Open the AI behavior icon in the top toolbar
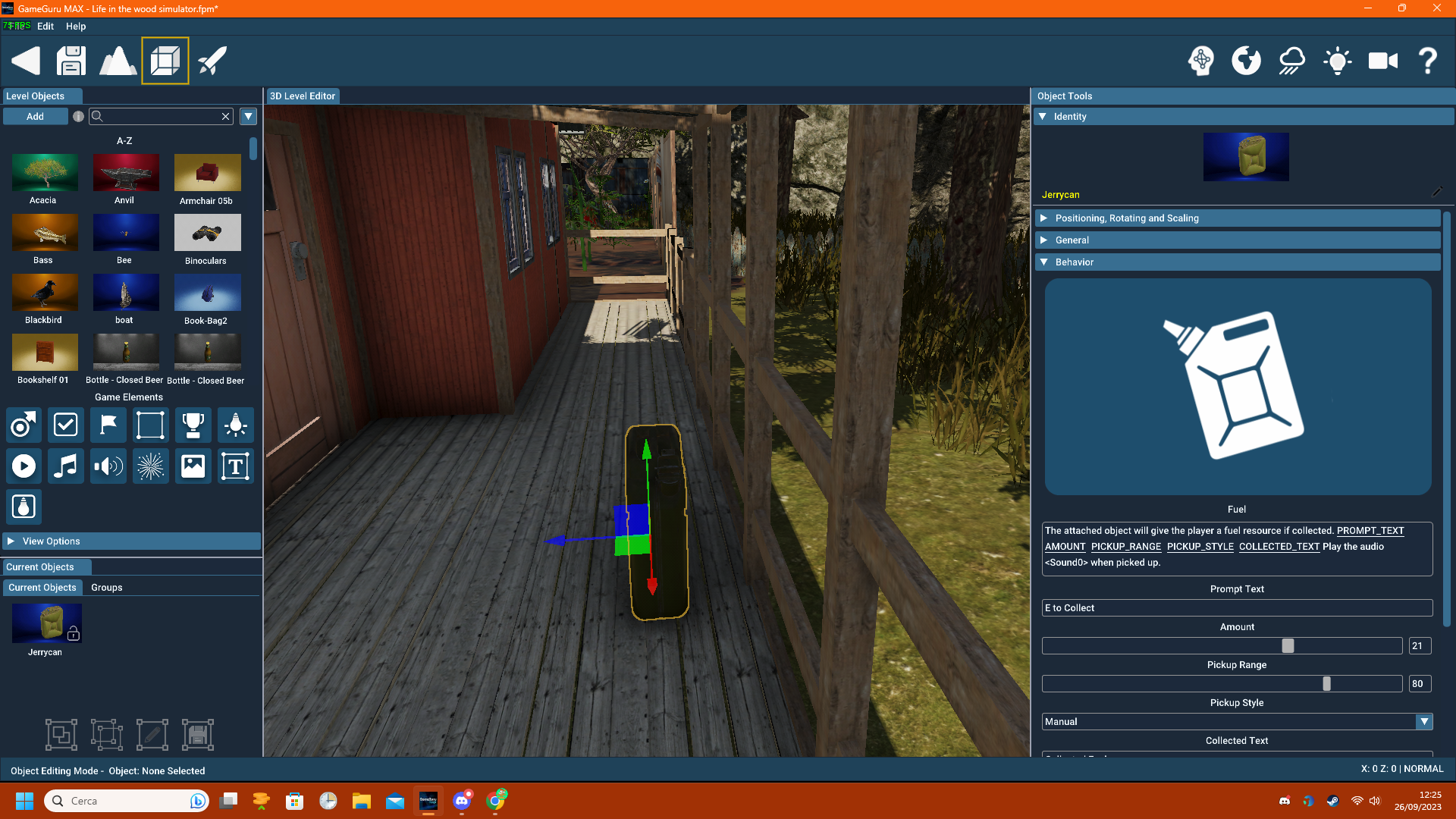 [1200, 61]
